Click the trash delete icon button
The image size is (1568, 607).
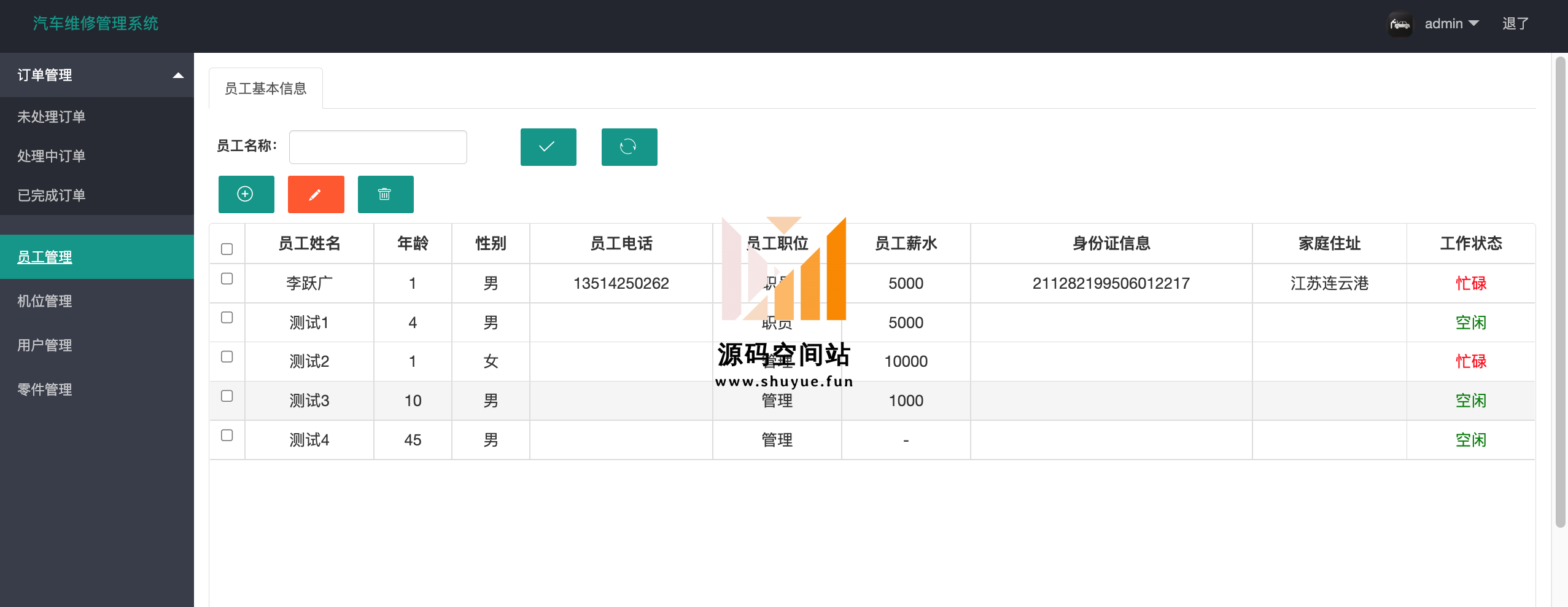(385, 194)
